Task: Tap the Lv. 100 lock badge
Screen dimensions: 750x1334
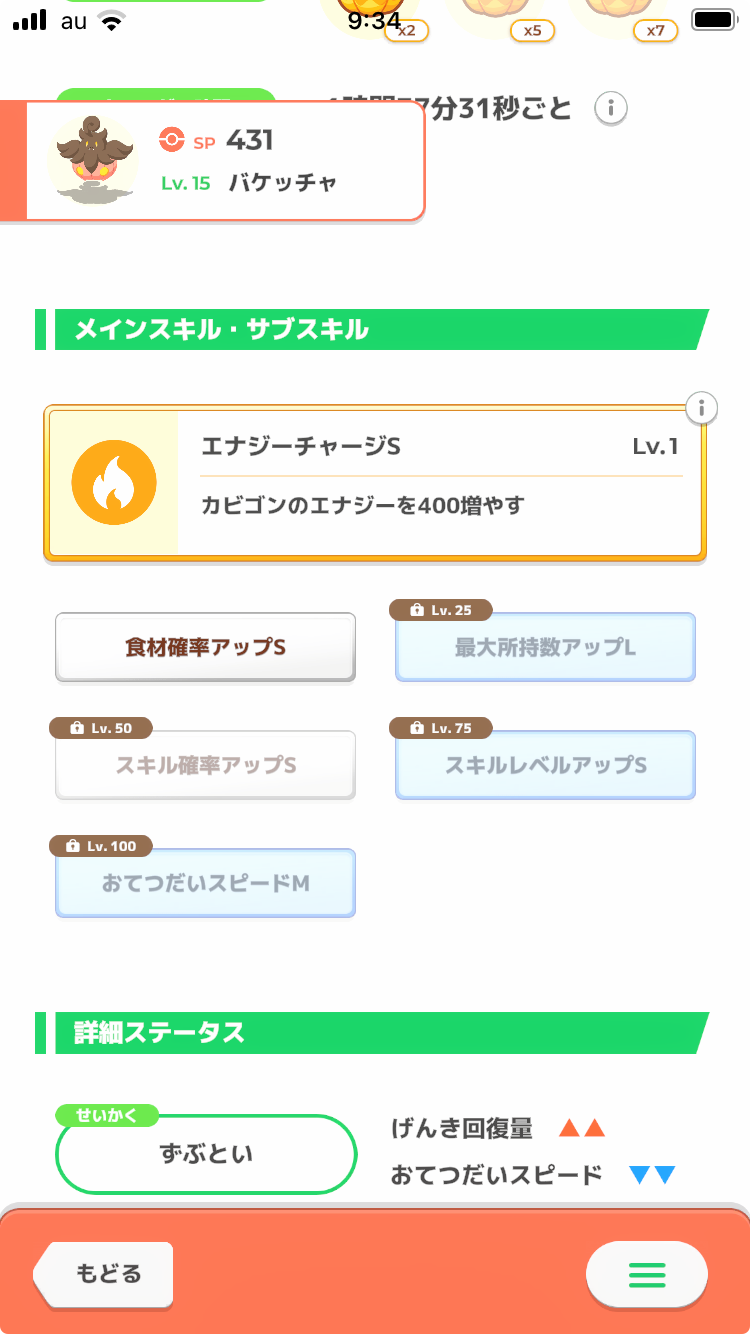Action: coord(101,846)
